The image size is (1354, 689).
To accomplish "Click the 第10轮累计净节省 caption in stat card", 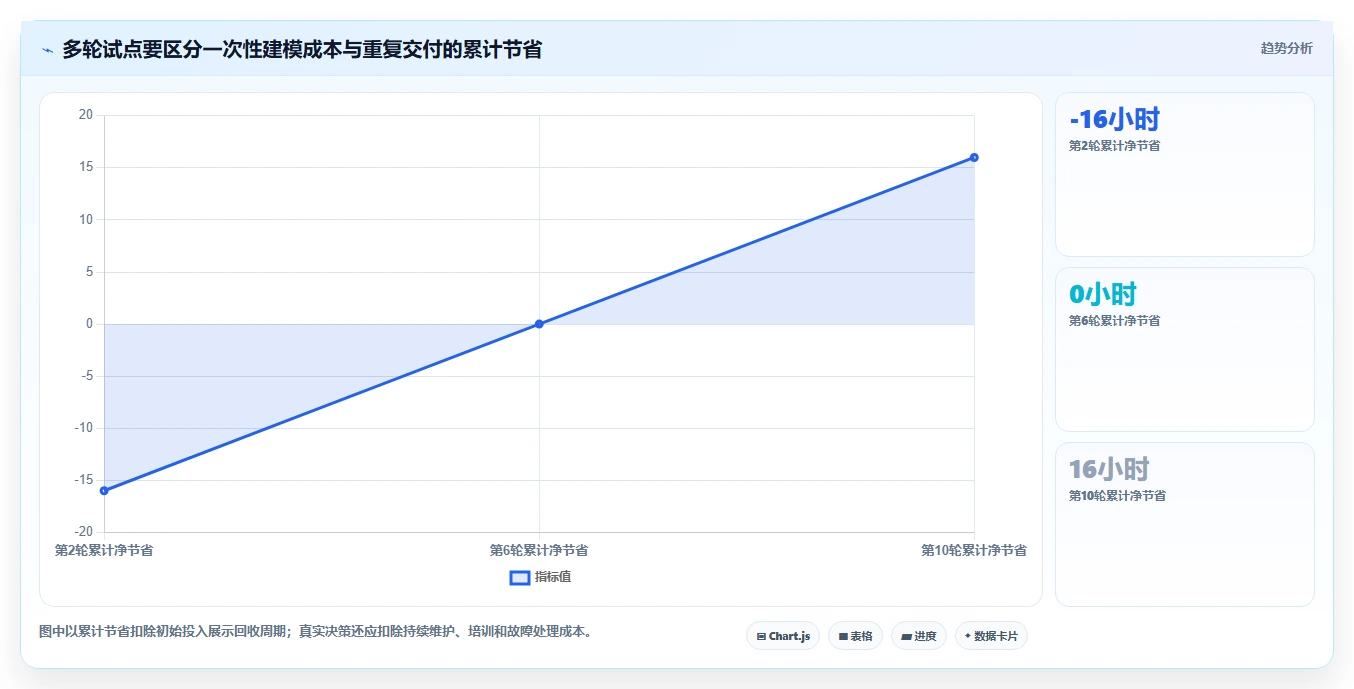I will click(x=1117, y=496).
